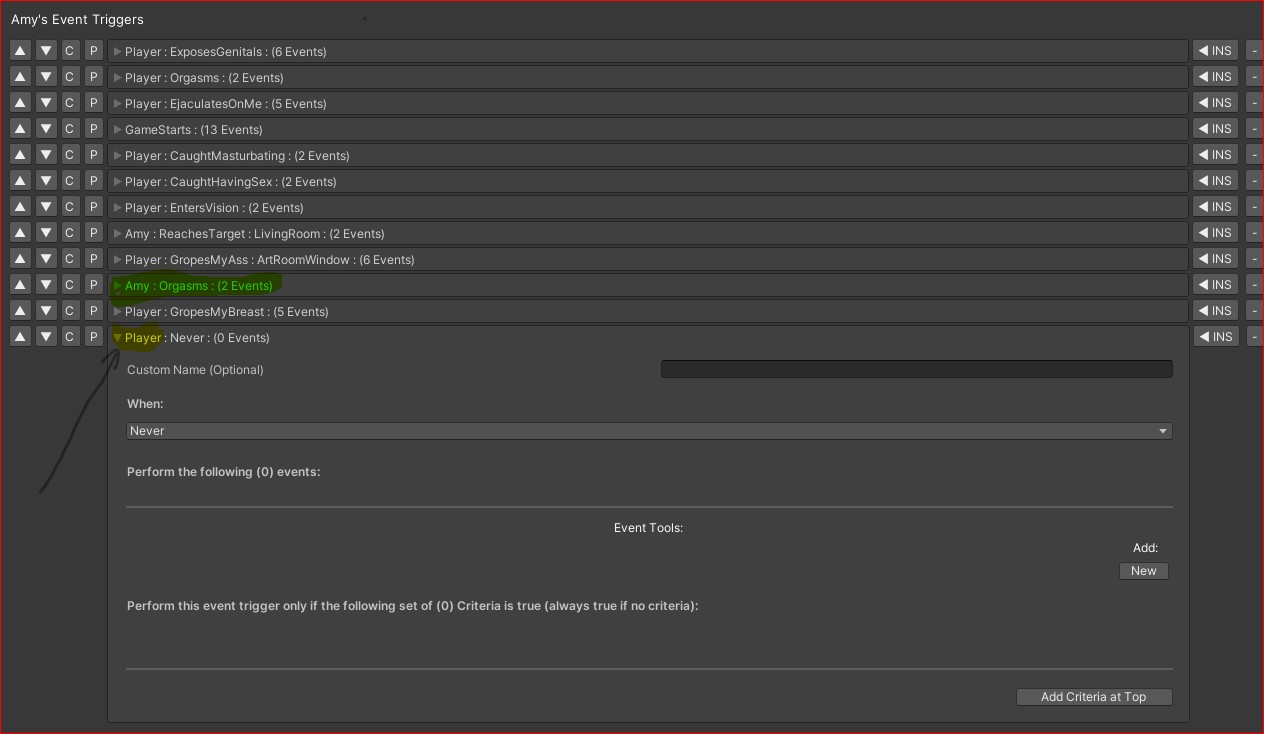Select the Player : CaughtHavingSex trigger row
Image resolution: width=1264 pixels, height=734 pixels.
click(500, 181)
